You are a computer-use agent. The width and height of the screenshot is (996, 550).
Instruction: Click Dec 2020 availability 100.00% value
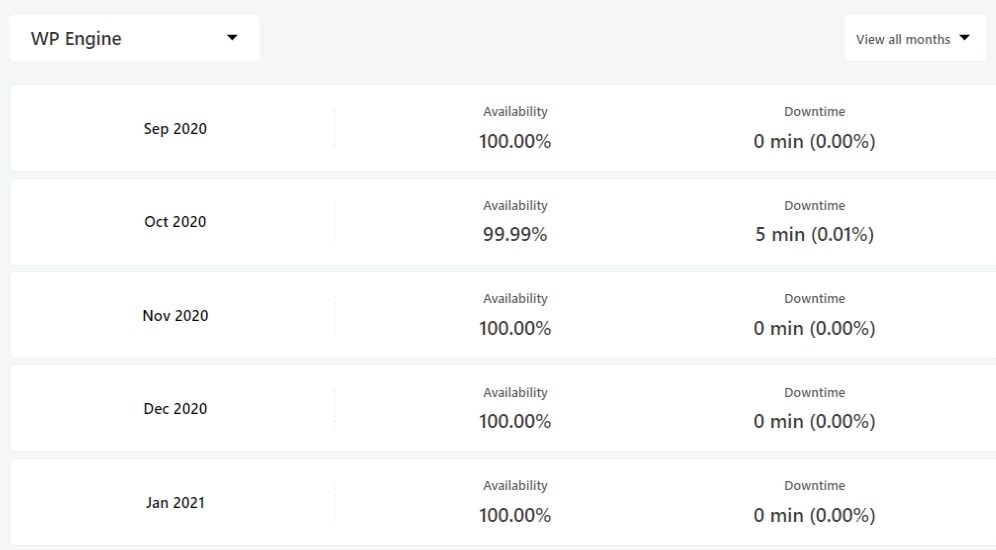point(515,421)
